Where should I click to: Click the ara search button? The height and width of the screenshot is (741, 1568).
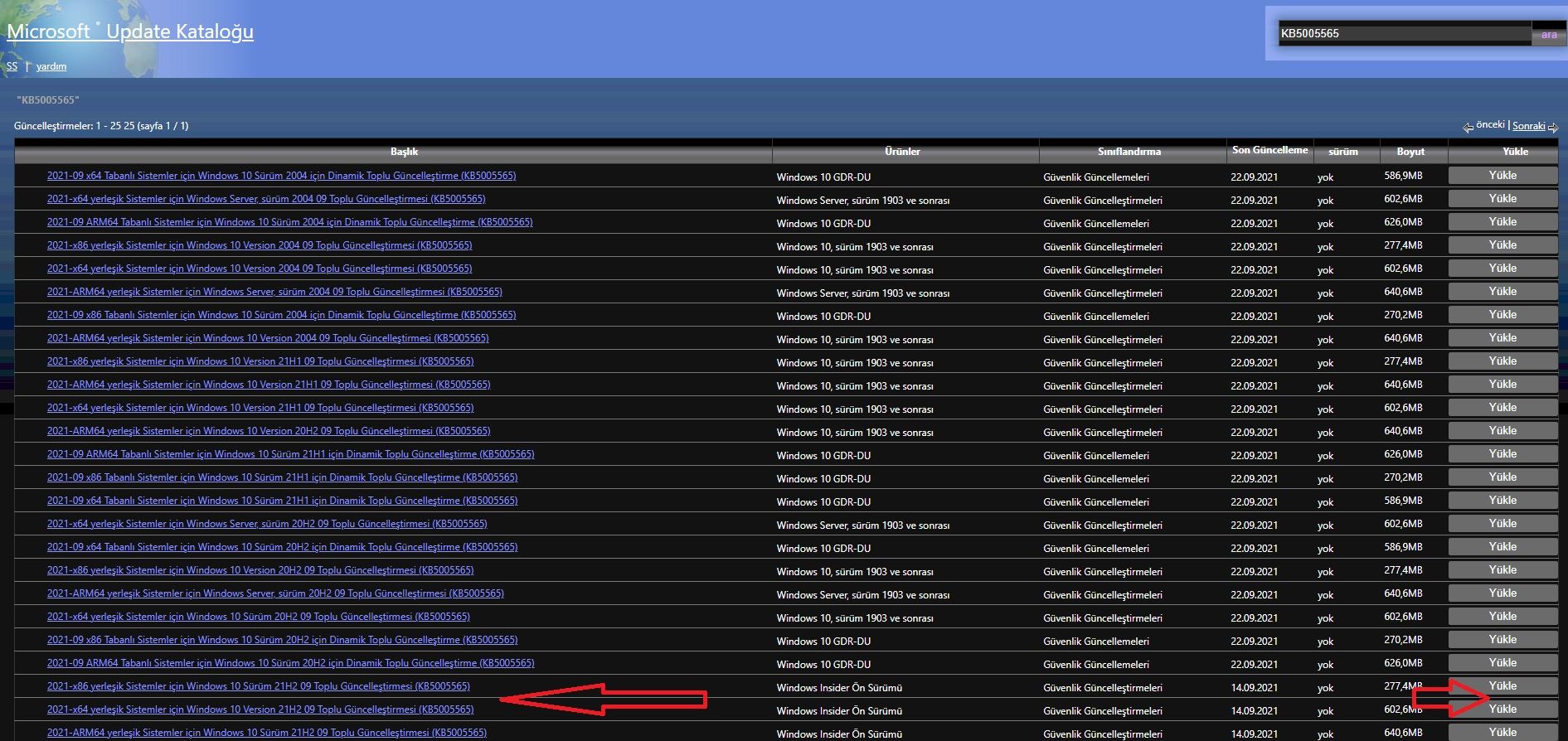(x=1549, y=34)
